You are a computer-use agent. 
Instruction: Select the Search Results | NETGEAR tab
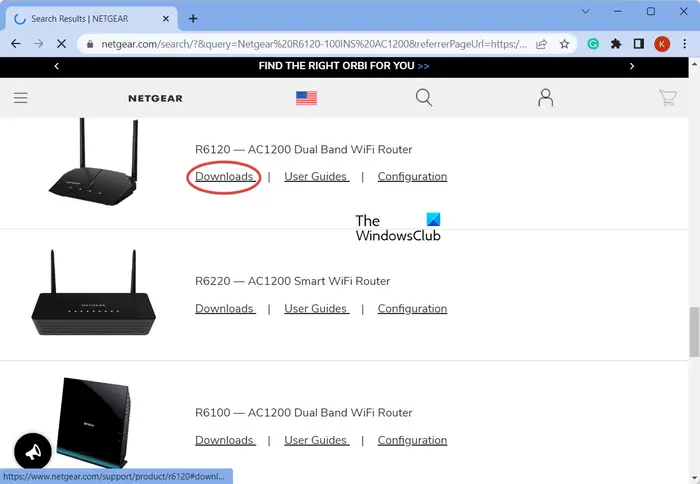point(92,19)
